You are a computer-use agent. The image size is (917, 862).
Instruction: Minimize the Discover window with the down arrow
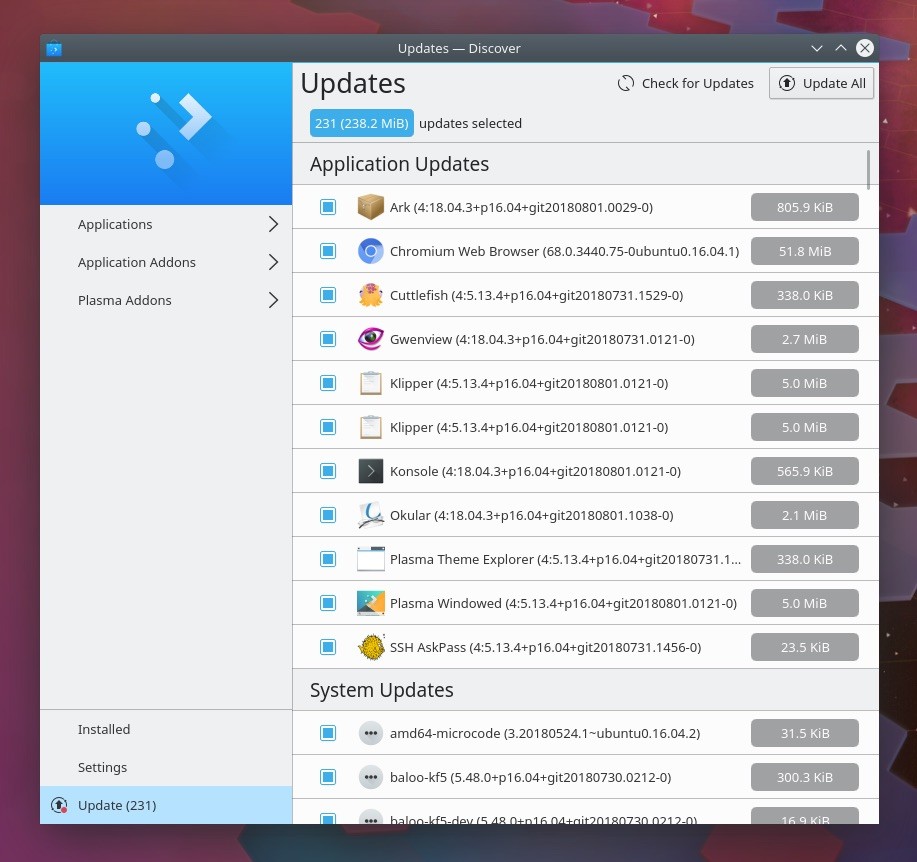point(816,48)
